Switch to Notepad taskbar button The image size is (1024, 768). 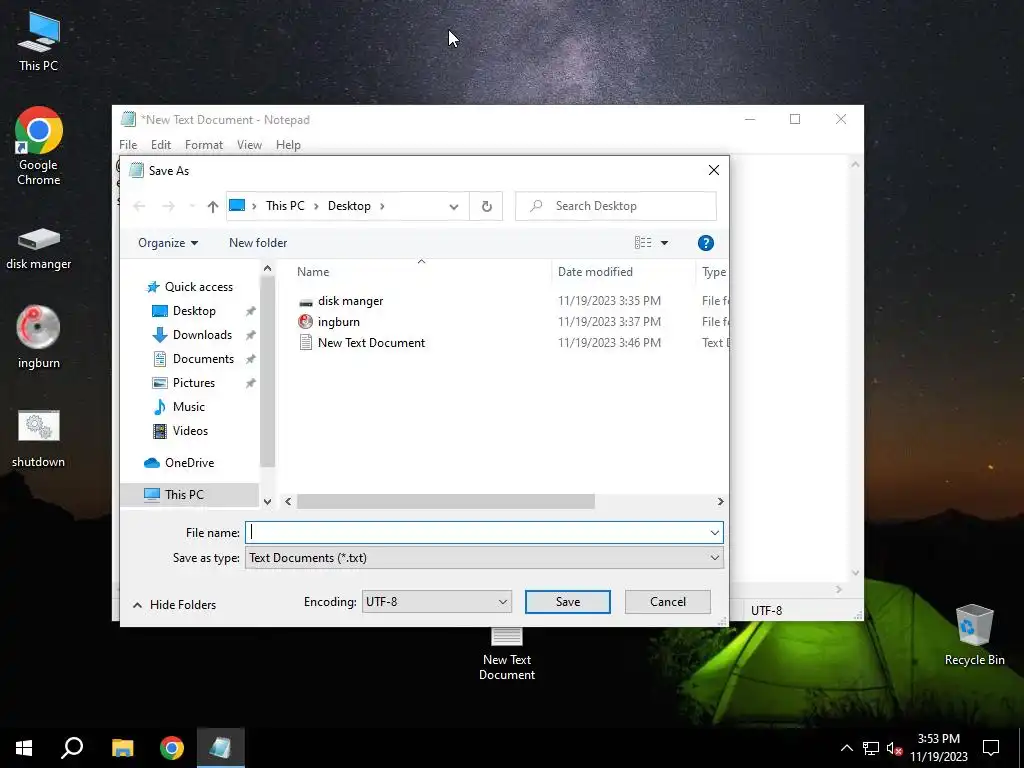(x=221, y=748)
